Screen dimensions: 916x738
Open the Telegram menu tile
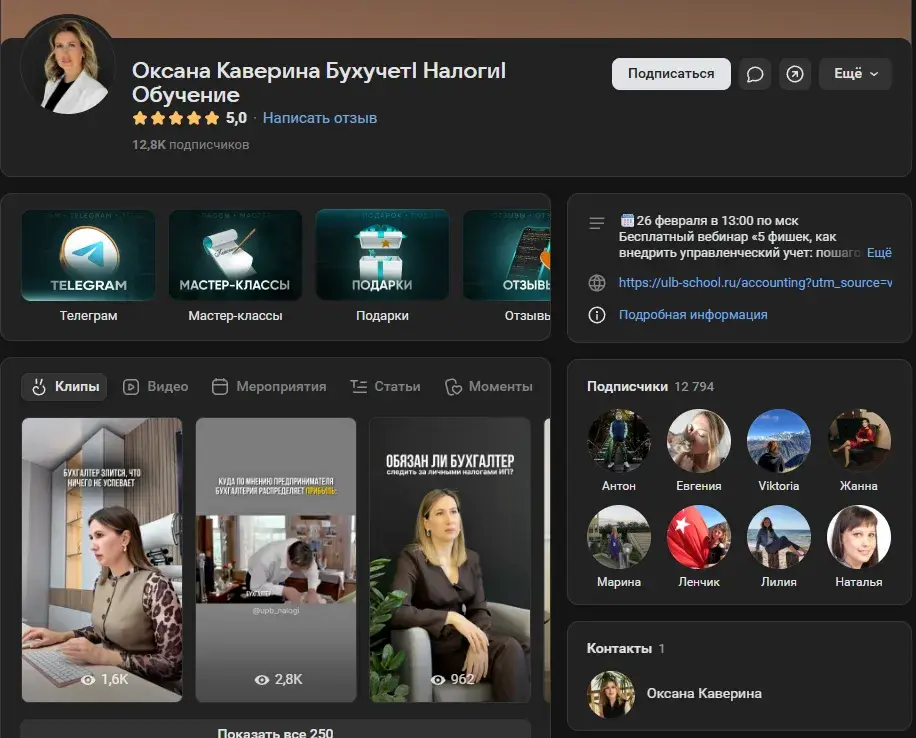(88, 267)
